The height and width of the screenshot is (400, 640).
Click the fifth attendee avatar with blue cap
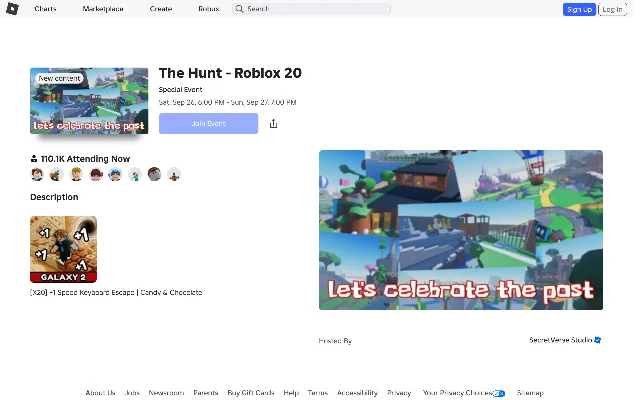tap(115, 174)
